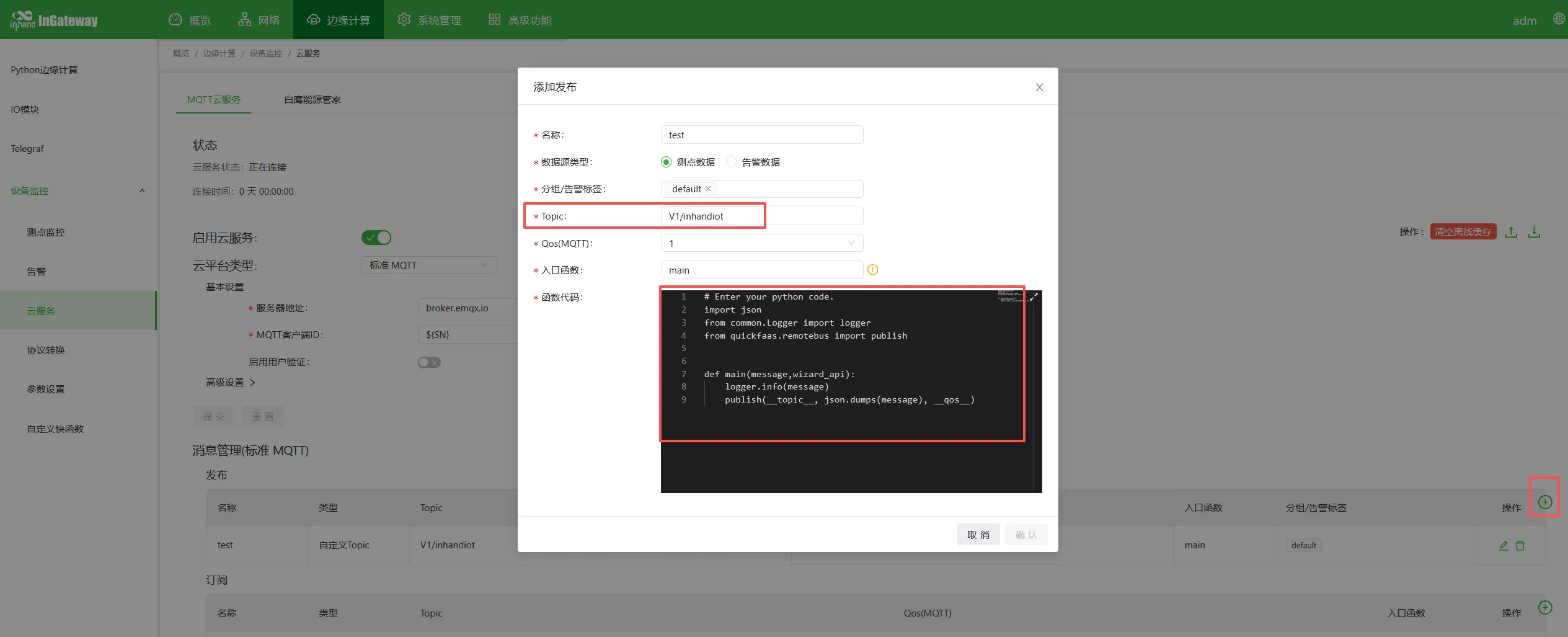Screen dimensions: 1568x637
Task: Click the 名称 input field containing test
Action: (762, 135)
